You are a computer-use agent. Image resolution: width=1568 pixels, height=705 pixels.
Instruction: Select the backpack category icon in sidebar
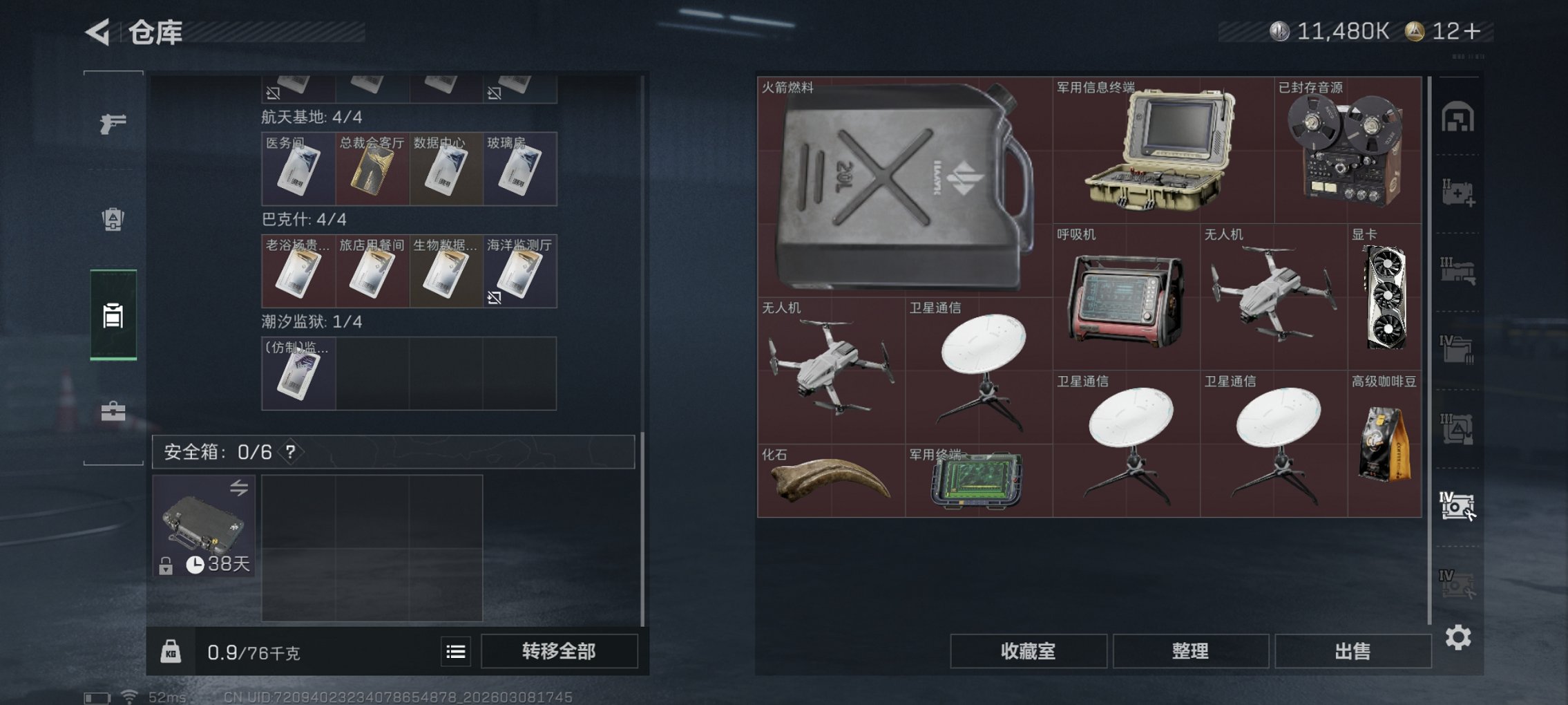coord(113,219)
